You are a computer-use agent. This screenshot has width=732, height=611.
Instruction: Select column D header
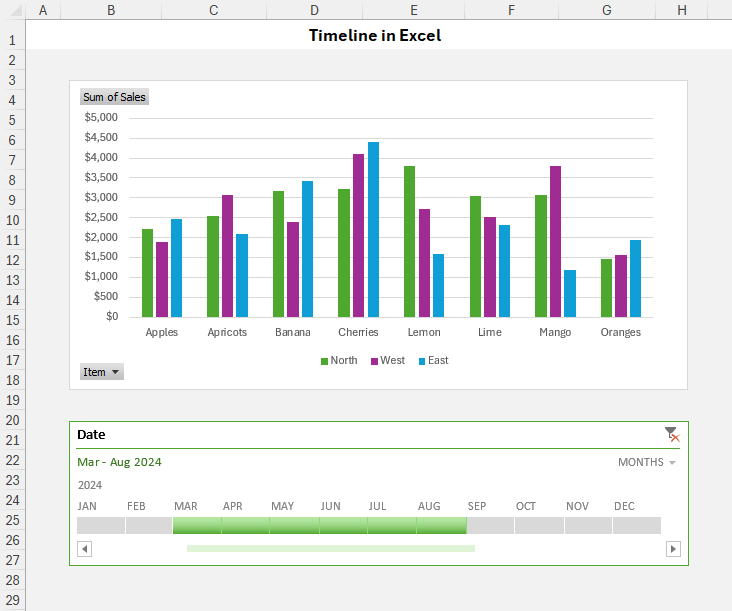coord(315,10)
